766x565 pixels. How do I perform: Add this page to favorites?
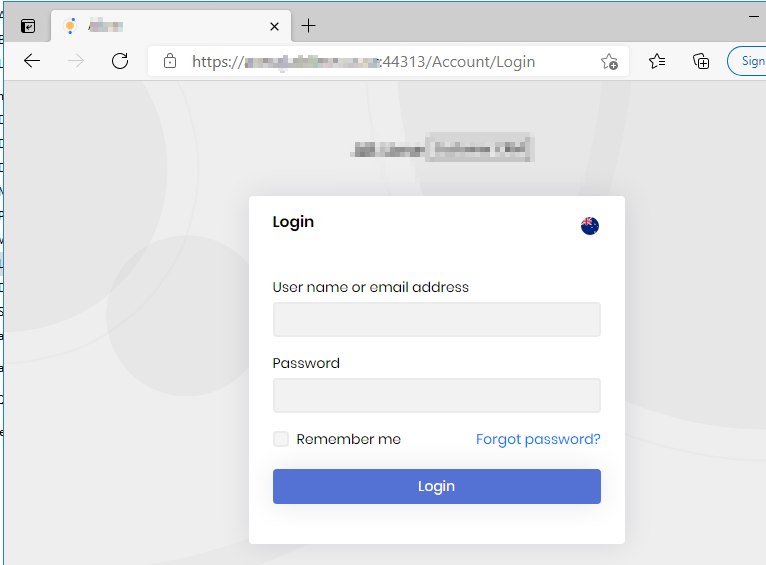tap(609, 61)
